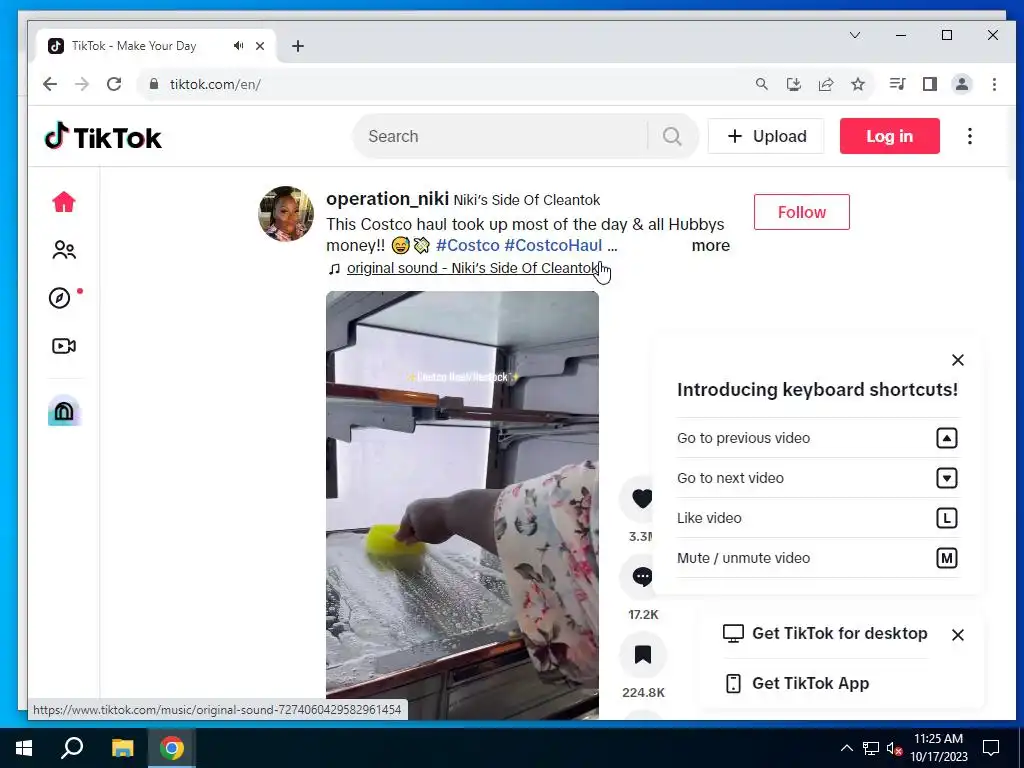1024x768 pixels.
Task: Toggle the Chrome side panel
Action: [x=929, y=84]
